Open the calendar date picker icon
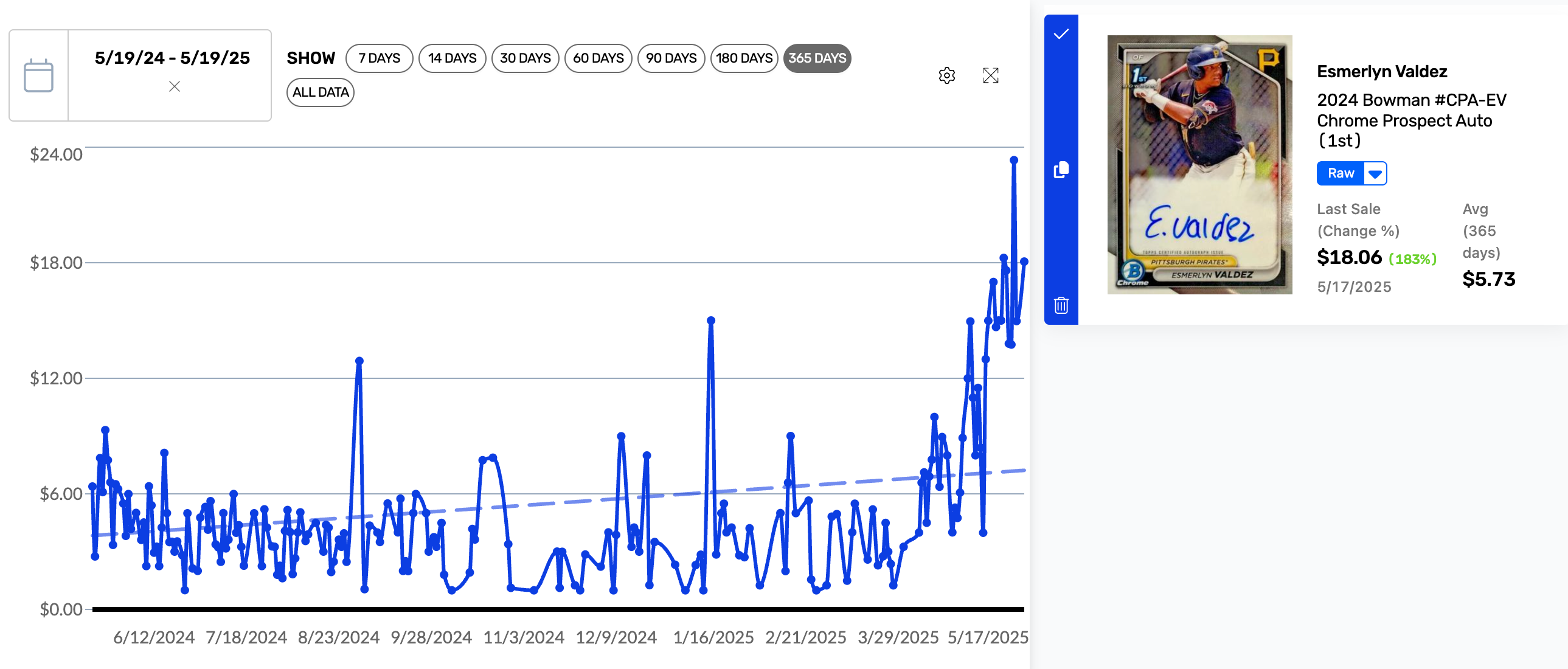Image resolution: width=1568 pixels, height=669 pixels. (38, 75)
